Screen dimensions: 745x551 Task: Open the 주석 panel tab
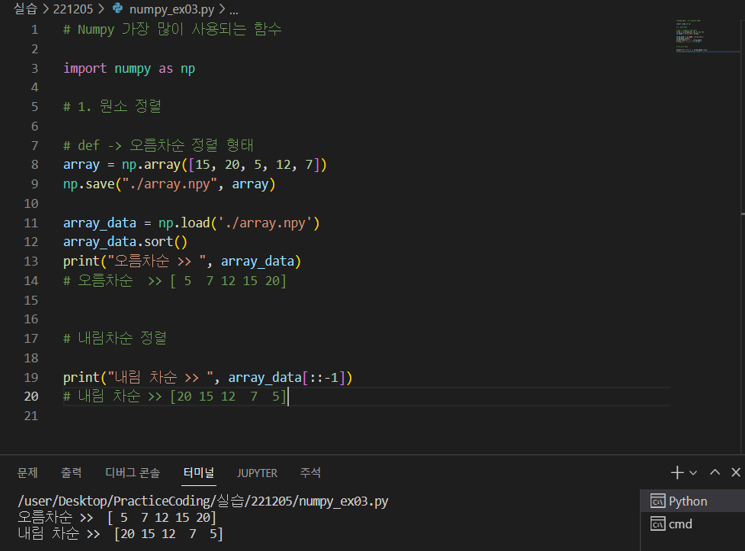pyautogui.click(x=310, y=473)
